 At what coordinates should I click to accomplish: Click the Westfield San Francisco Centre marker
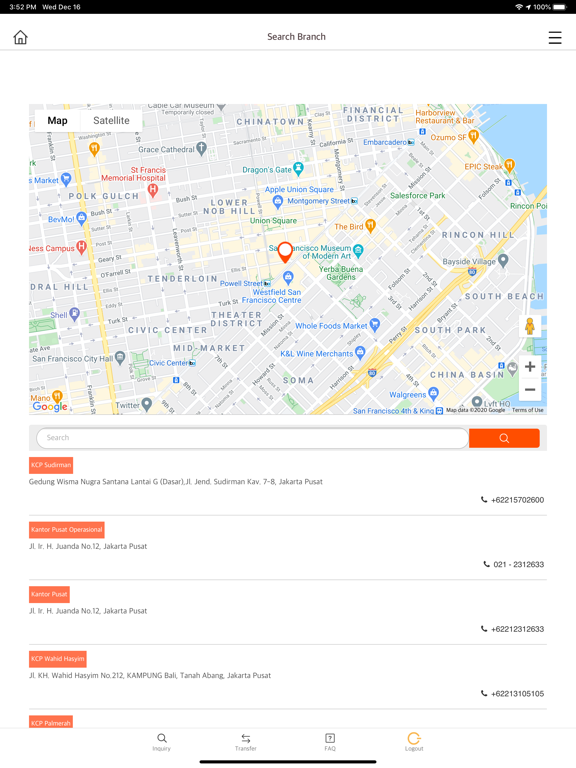288,278
